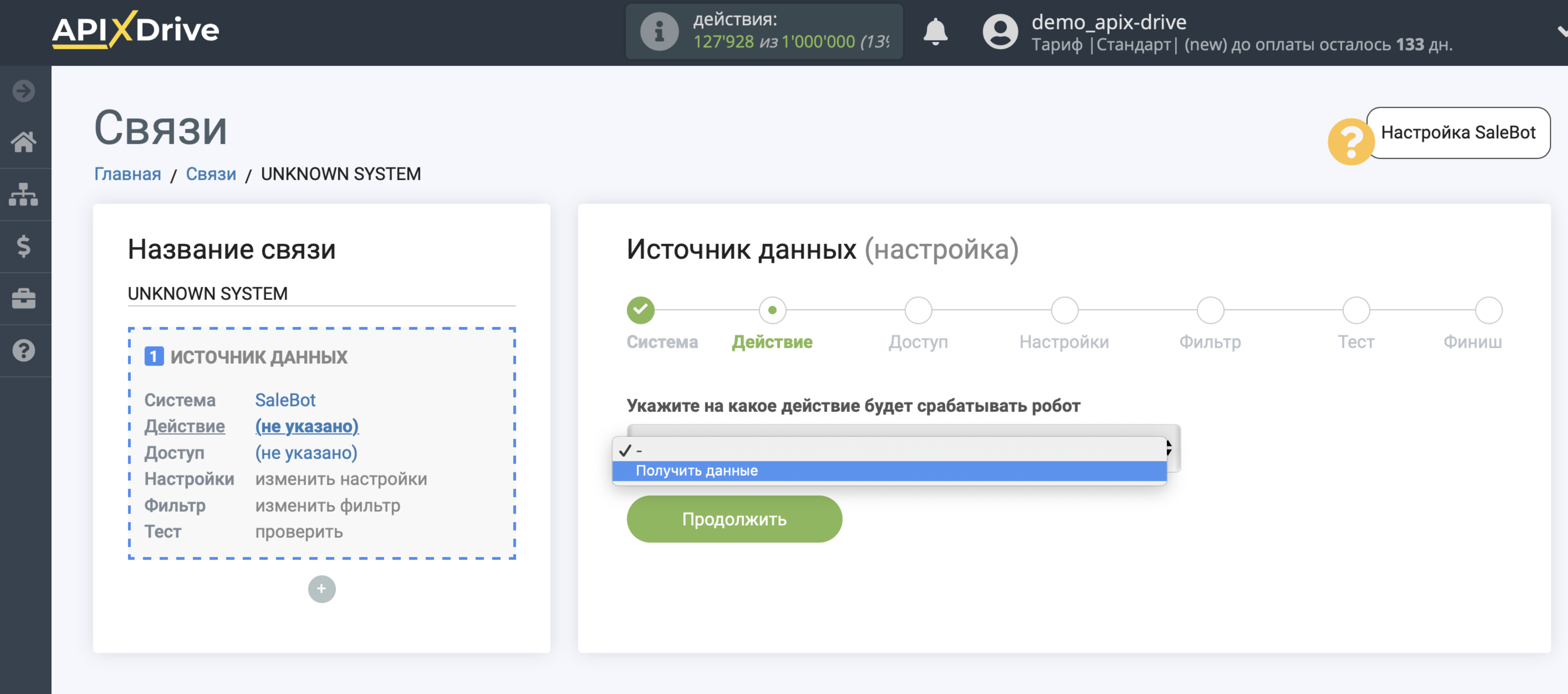Select the 'Доступ' step circle

(918, 310)
